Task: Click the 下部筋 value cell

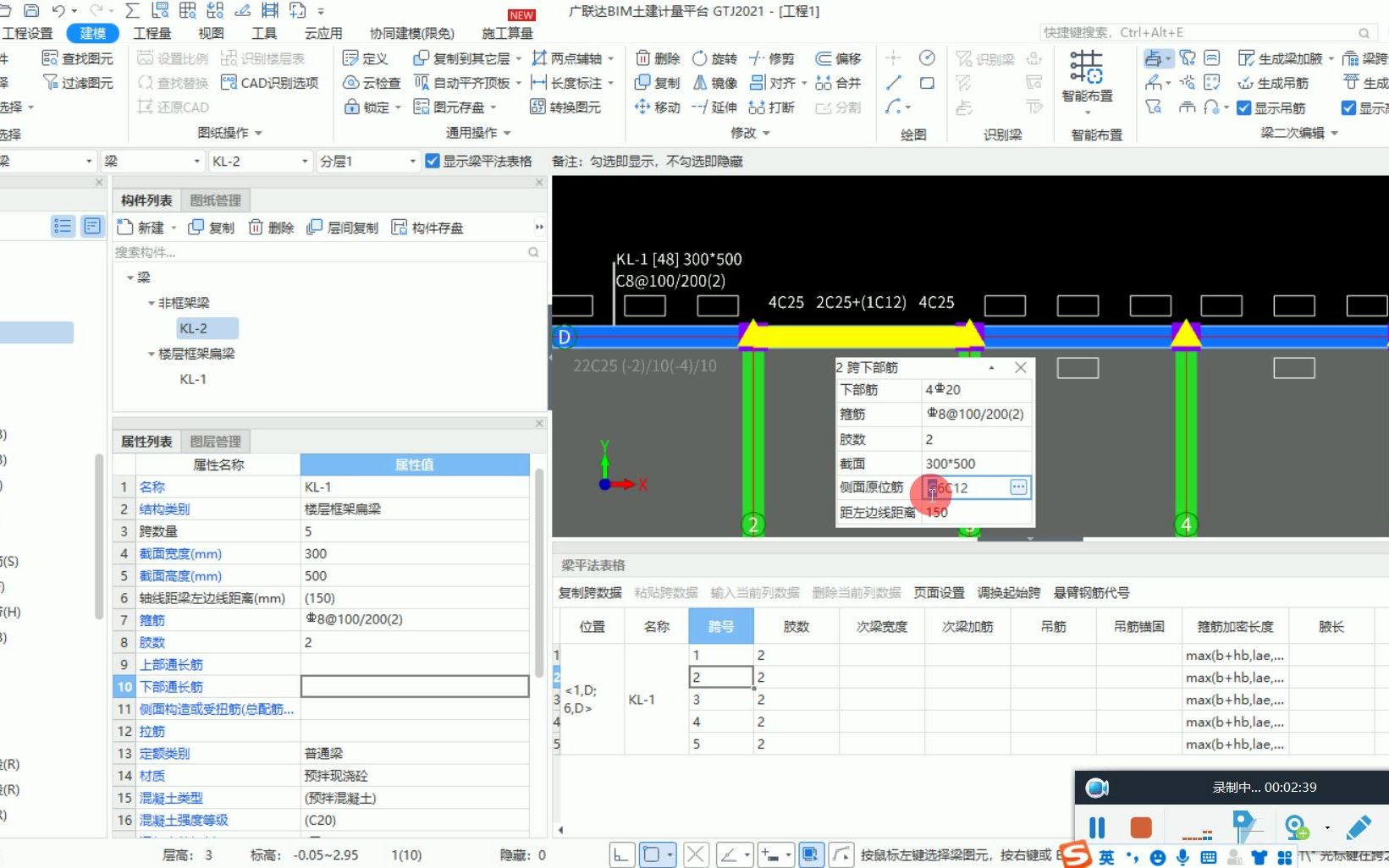Action: [977, 389]
